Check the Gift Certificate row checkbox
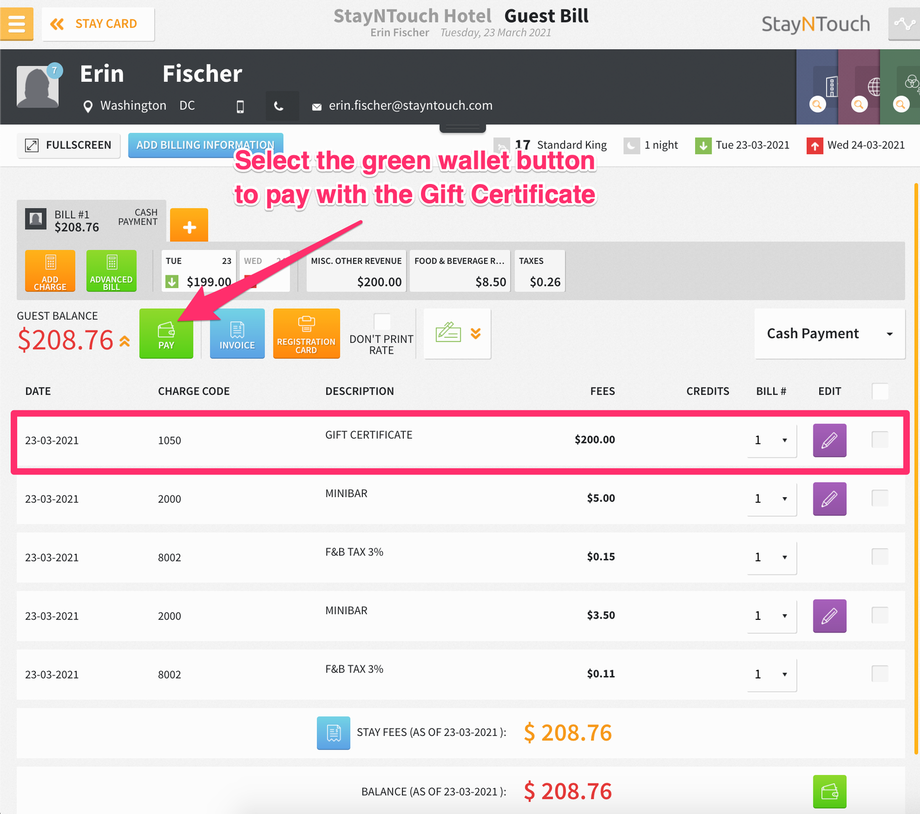Viewport: 920px width, 814px height. click(x=880, y=439)
